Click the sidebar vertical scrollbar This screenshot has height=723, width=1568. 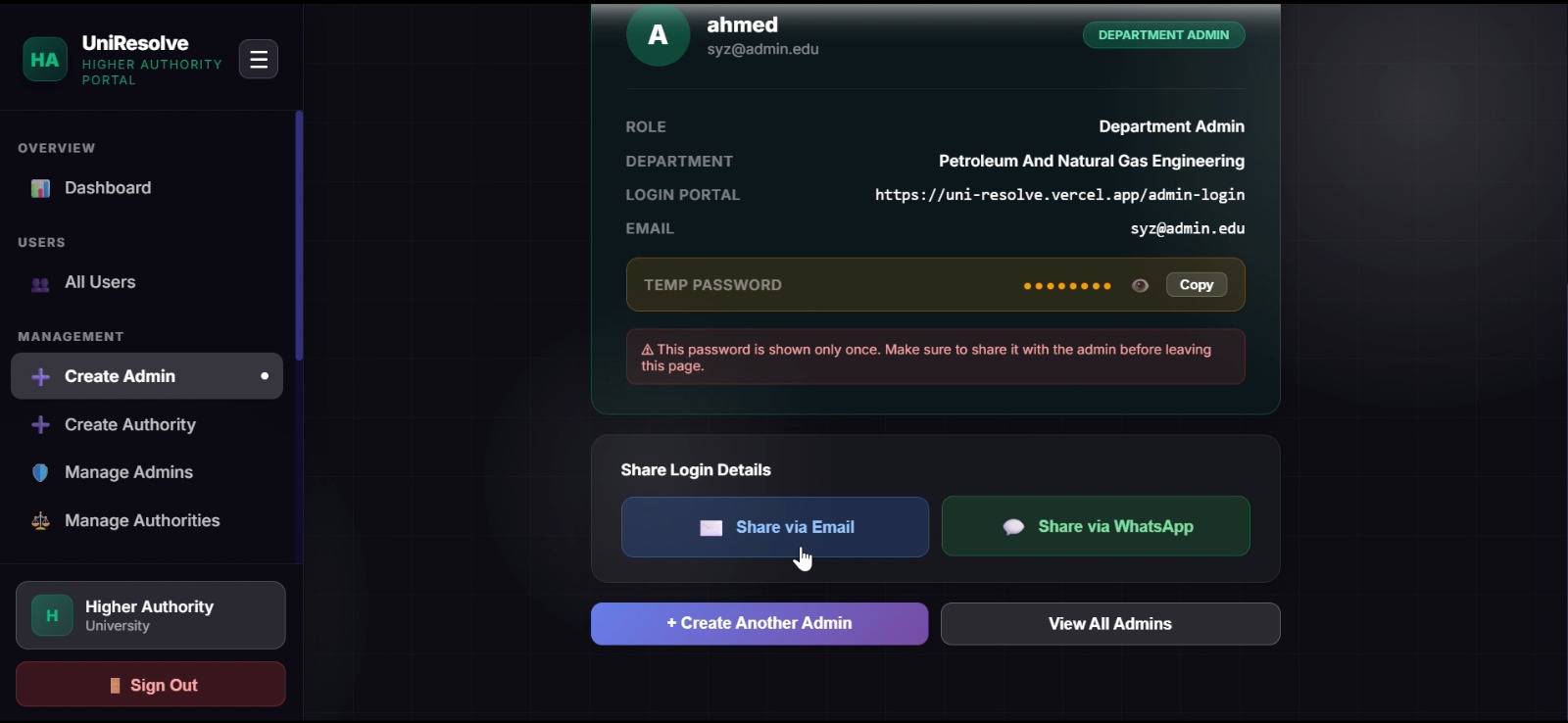coord(299,236)
